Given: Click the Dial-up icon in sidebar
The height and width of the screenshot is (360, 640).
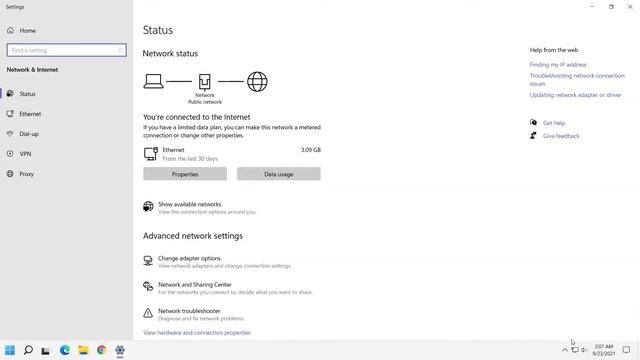Looking at the screenshot, I should [x=10, y=133].
